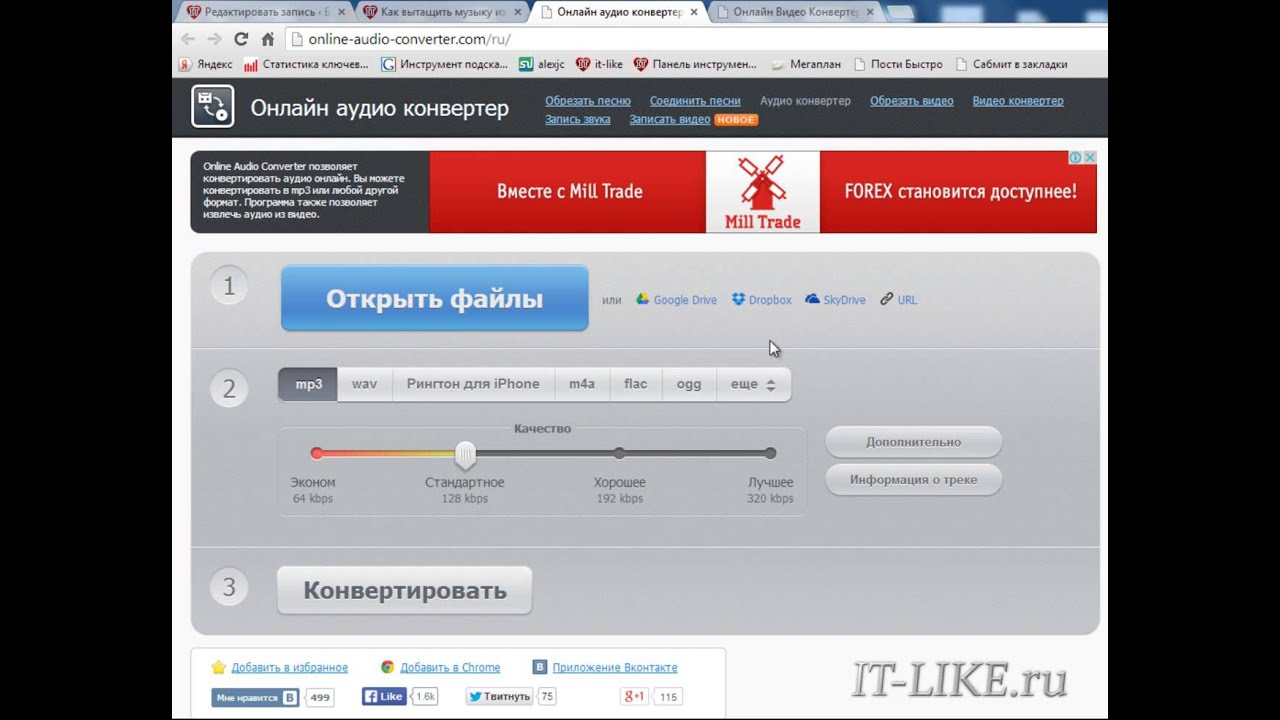Open the Аудио конвертер menu item
1280x720 pixels.
[805, 101]
